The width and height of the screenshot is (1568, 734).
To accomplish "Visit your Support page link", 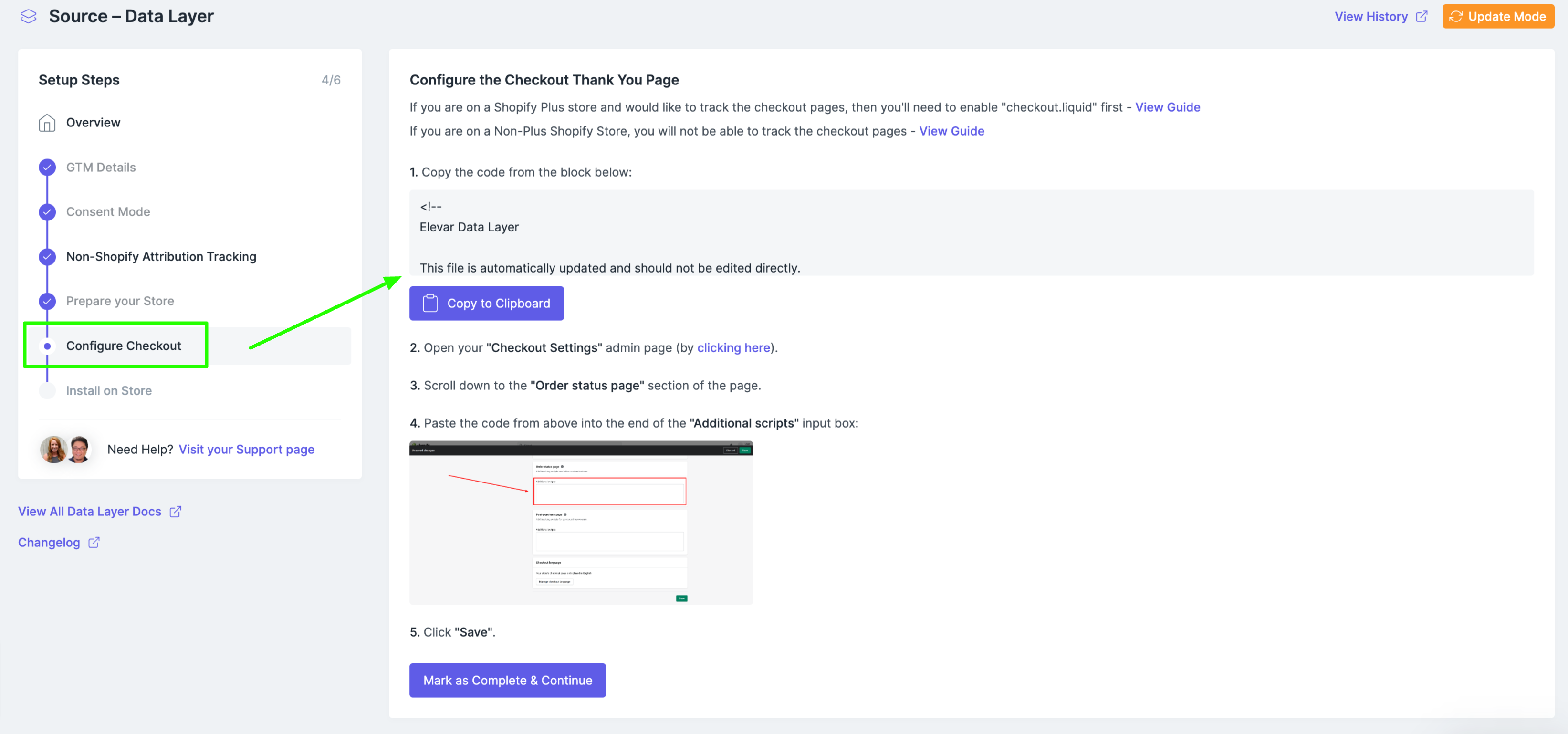I will [x=246, y=449].
